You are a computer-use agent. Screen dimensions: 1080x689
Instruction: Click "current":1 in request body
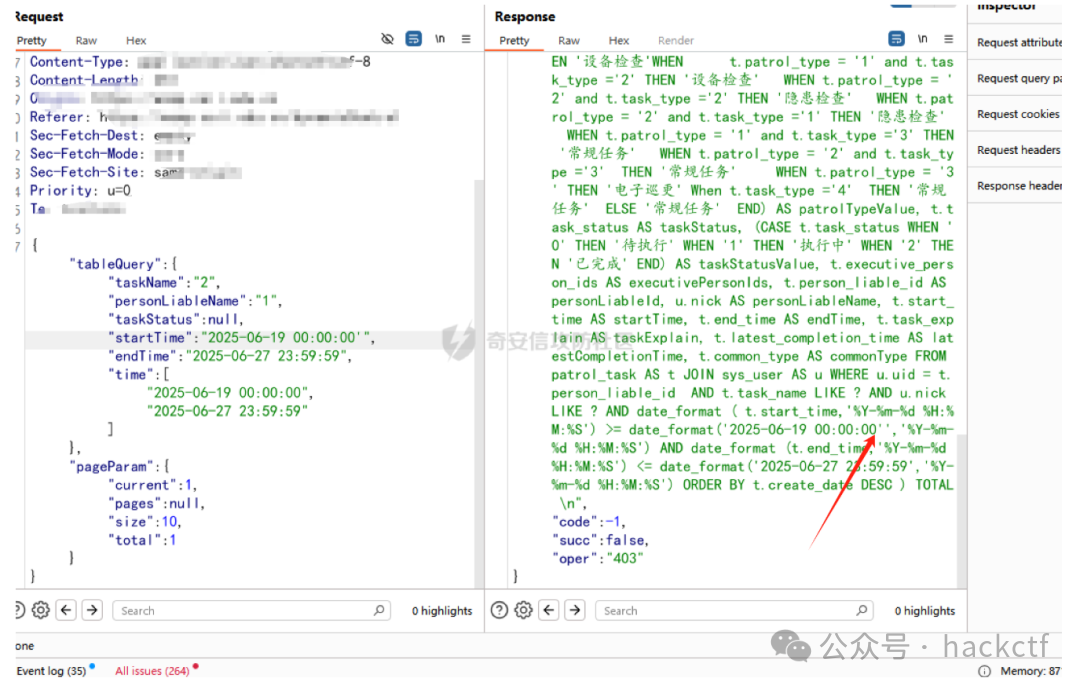point(152,485)
